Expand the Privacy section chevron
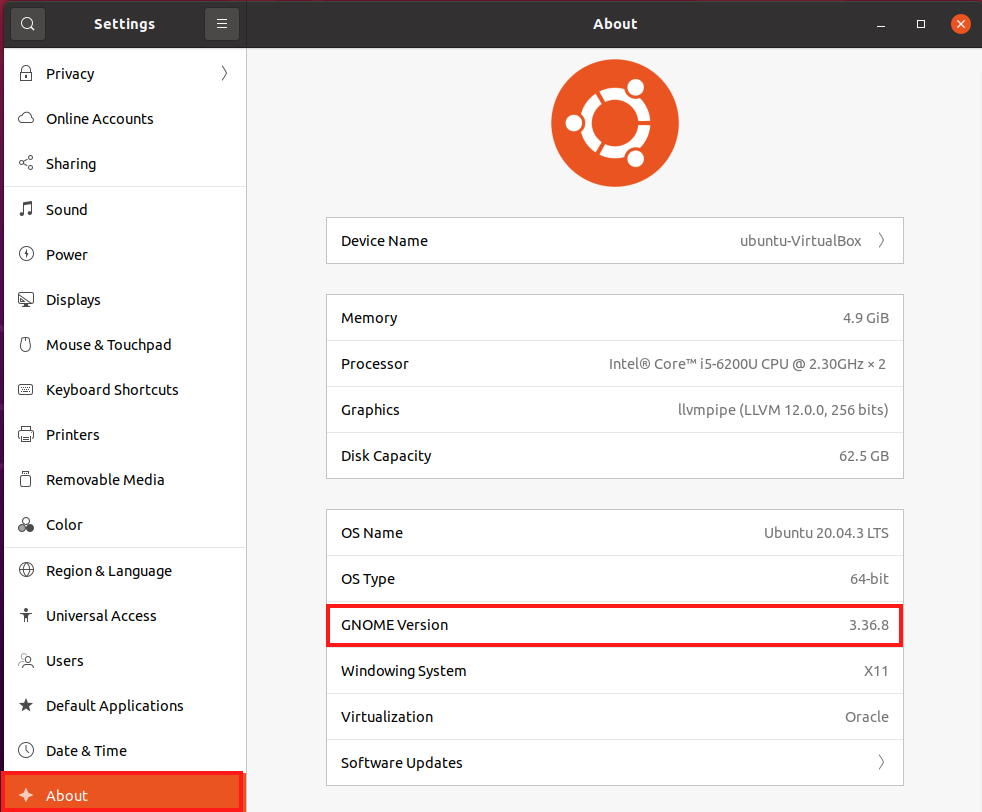 tap(224, 73)
